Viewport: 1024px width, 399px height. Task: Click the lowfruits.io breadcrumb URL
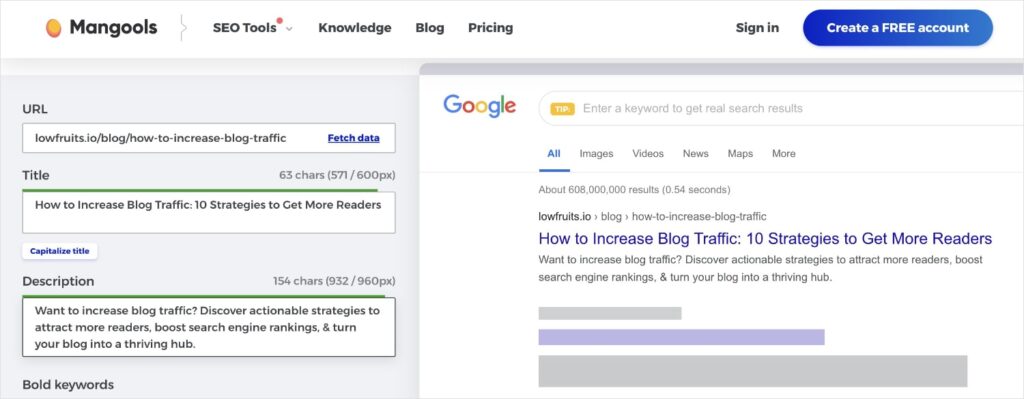click(x=652, y=216)
